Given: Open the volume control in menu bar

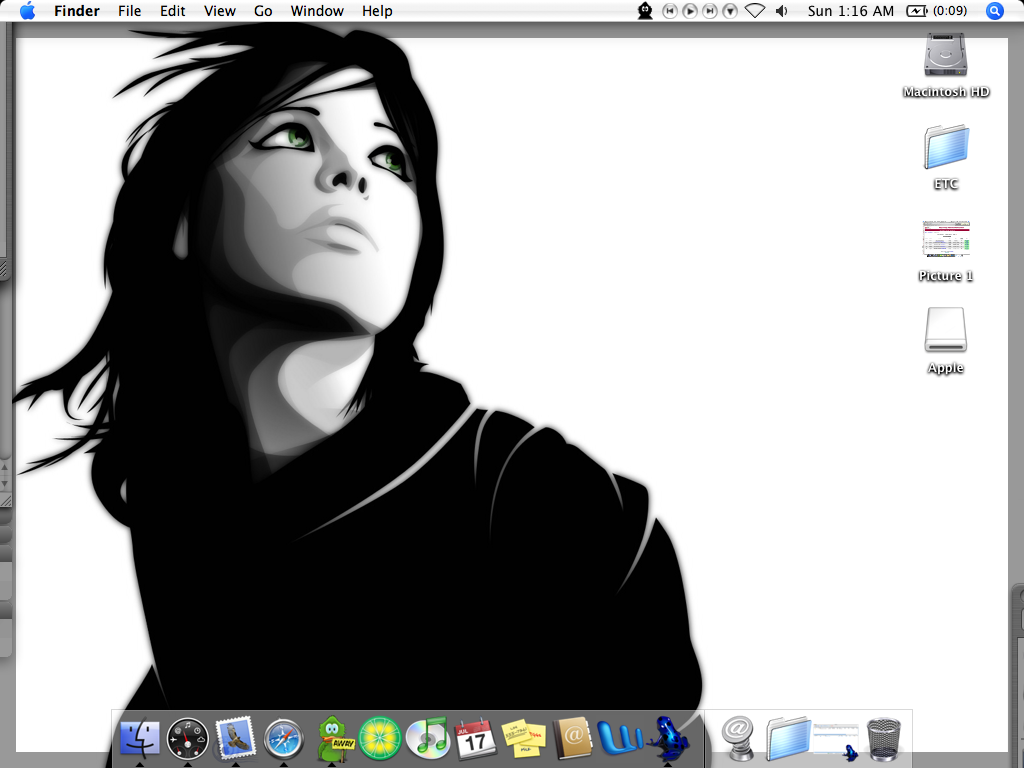Looking at the screenshot, I should pos(782,11).
